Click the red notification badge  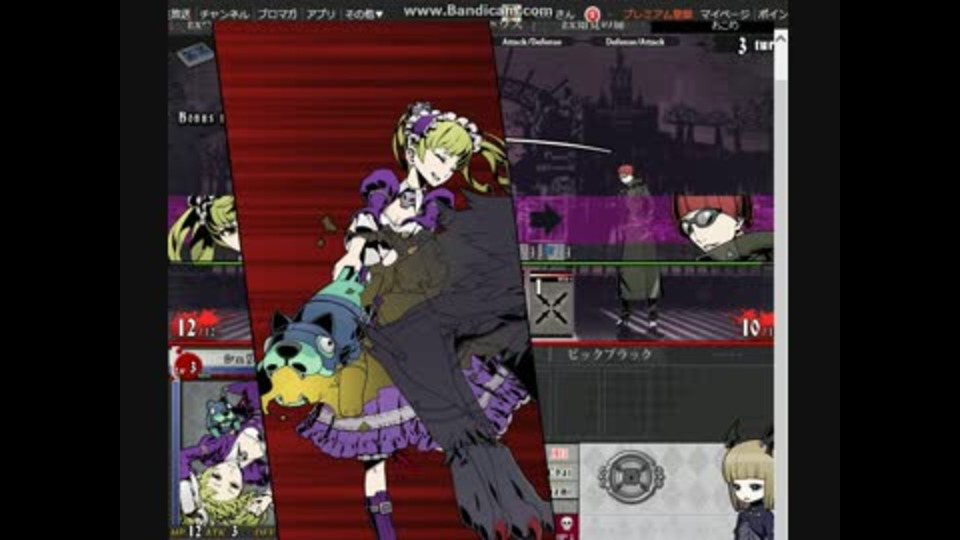coord(592,15)
